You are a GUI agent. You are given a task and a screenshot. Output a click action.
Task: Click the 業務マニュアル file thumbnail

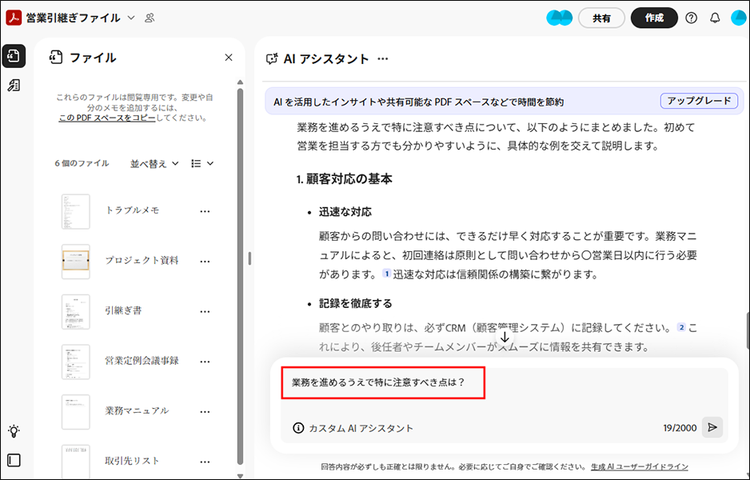click(75, 410)
